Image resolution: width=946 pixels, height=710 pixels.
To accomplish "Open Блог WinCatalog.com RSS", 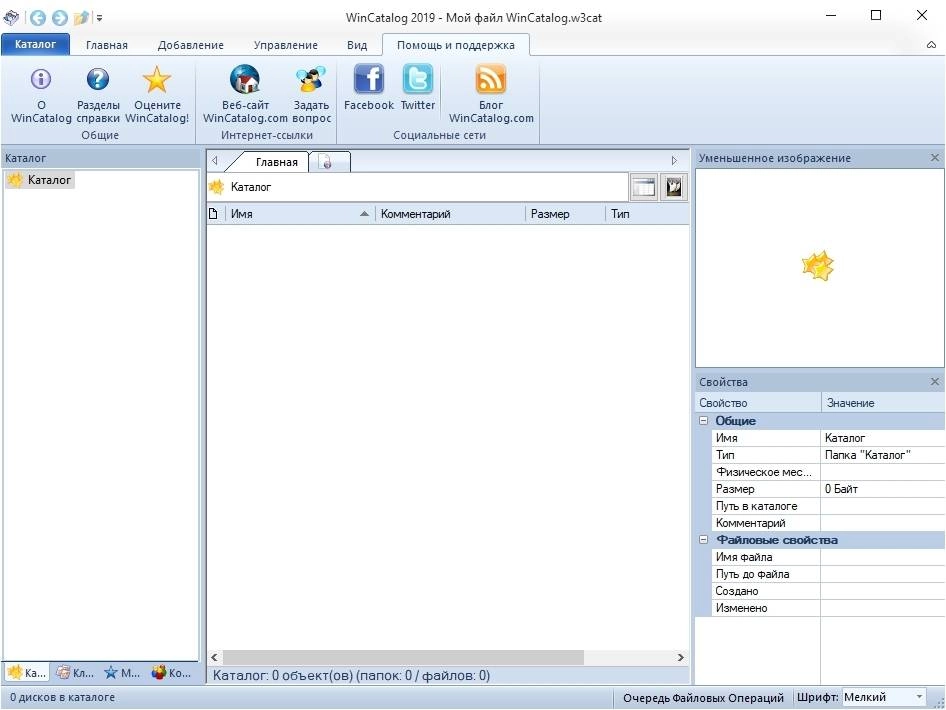I will click(x=491, y=95).
